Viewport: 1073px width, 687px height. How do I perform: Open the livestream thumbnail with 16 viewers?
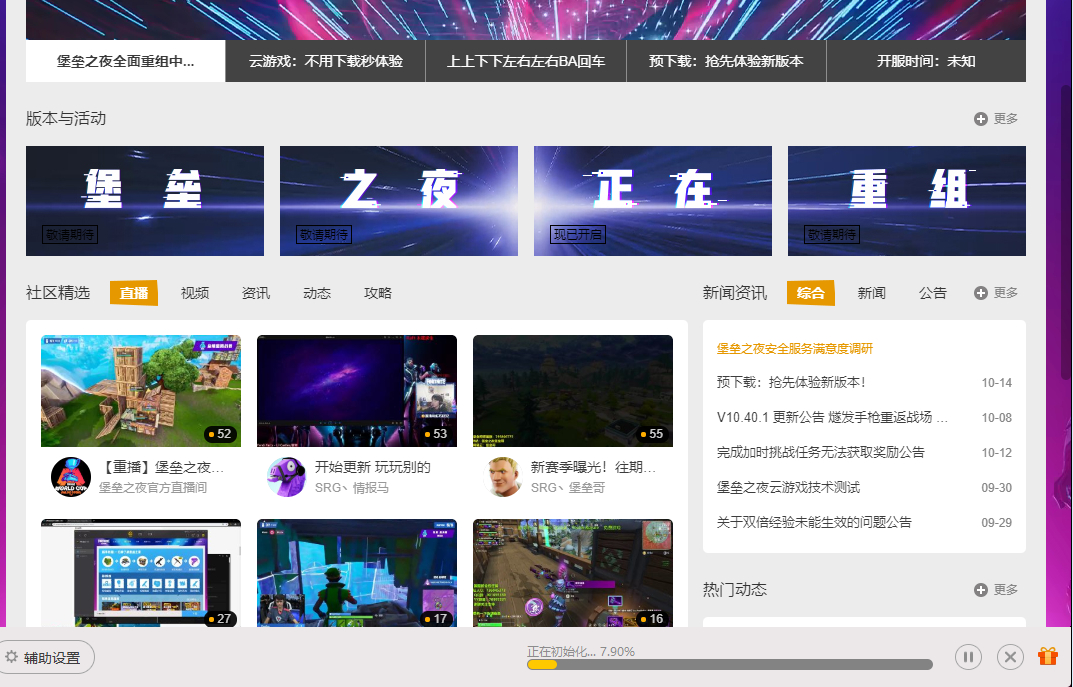573,573
